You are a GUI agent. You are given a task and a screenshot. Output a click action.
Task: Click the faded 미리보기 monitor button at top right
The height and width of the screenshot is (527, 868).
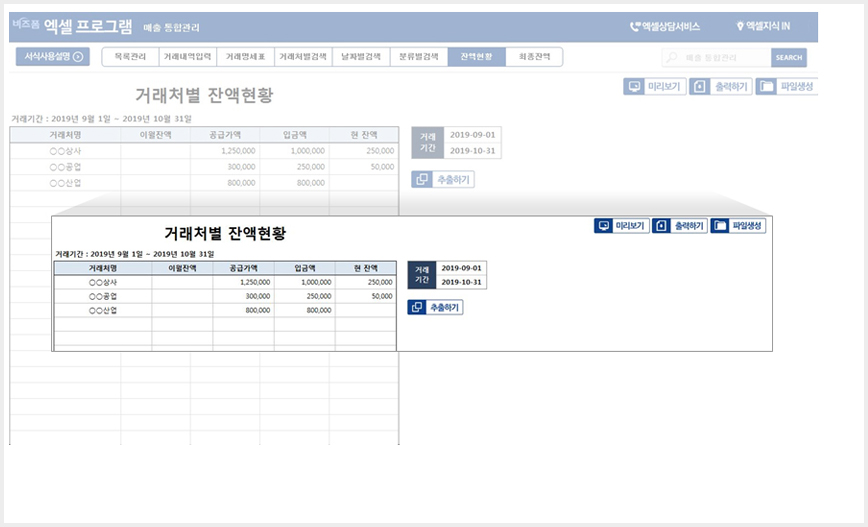coord(655,86)
